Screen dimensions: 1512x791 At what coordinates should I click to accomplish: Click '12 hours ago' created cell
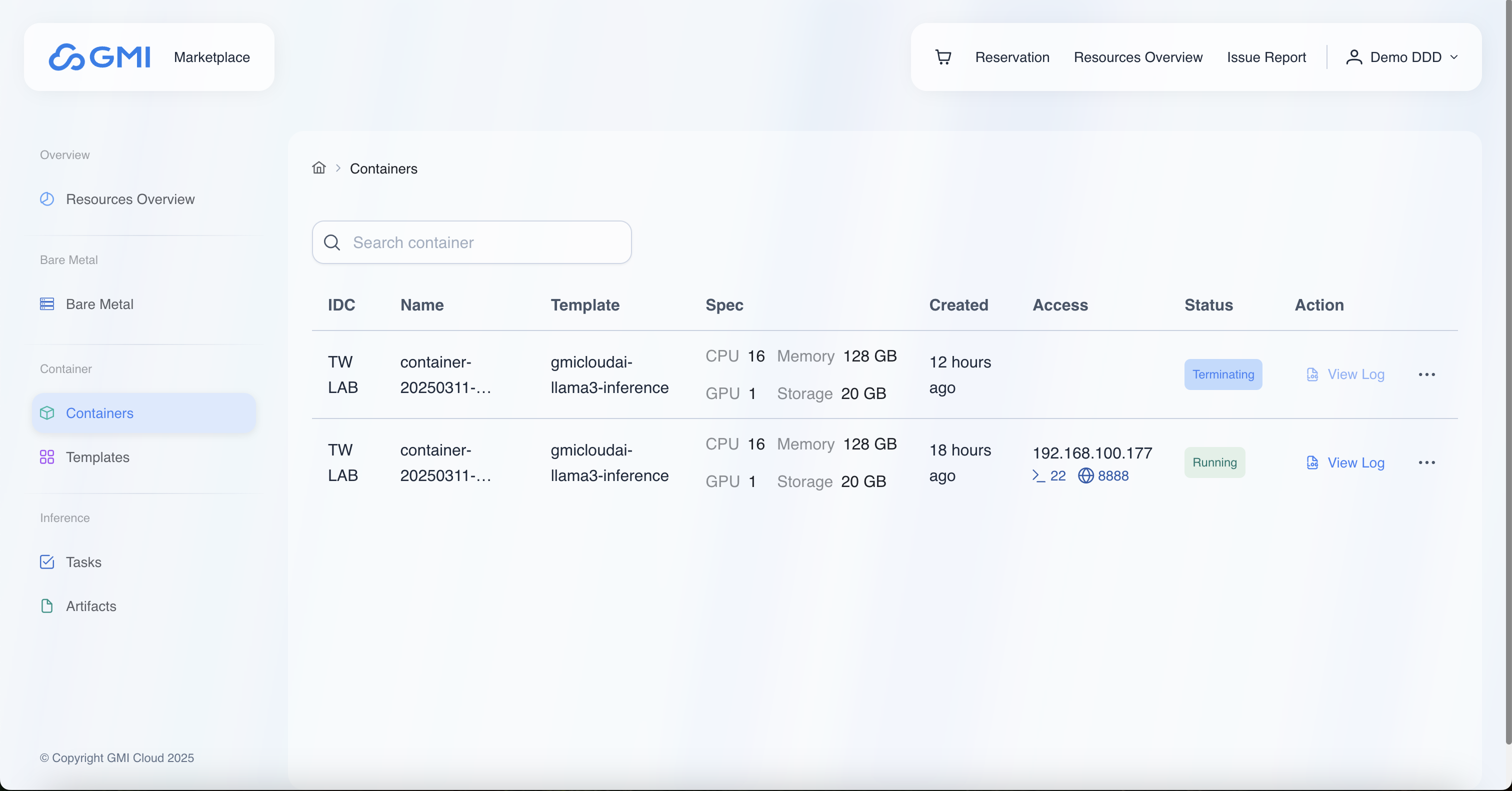point(959,374)
